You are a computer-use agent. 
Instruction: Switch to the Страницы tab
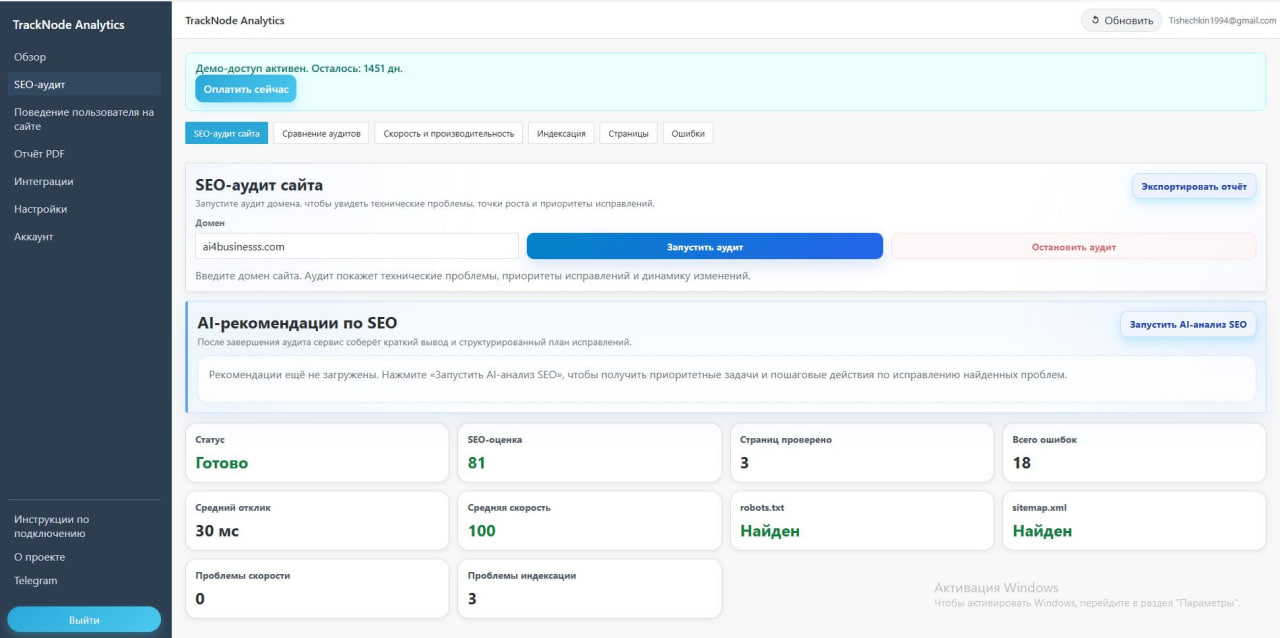(628, 132)
